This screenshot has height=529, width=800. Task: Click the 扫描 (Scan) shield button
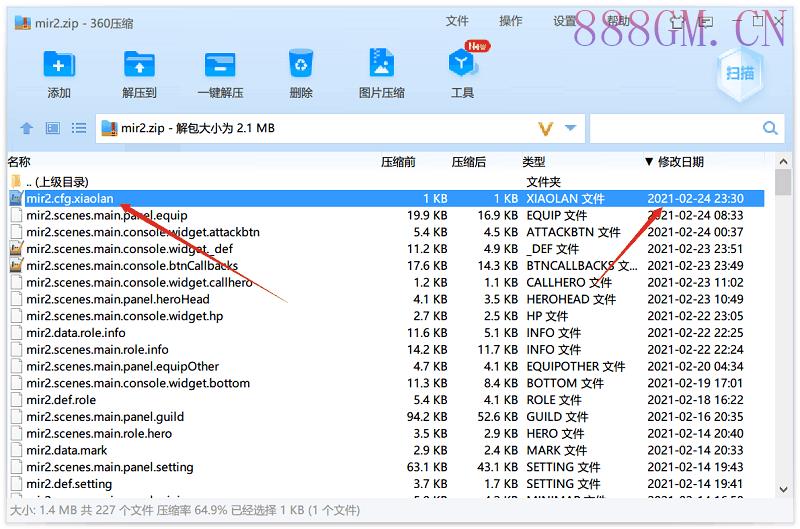740,74
